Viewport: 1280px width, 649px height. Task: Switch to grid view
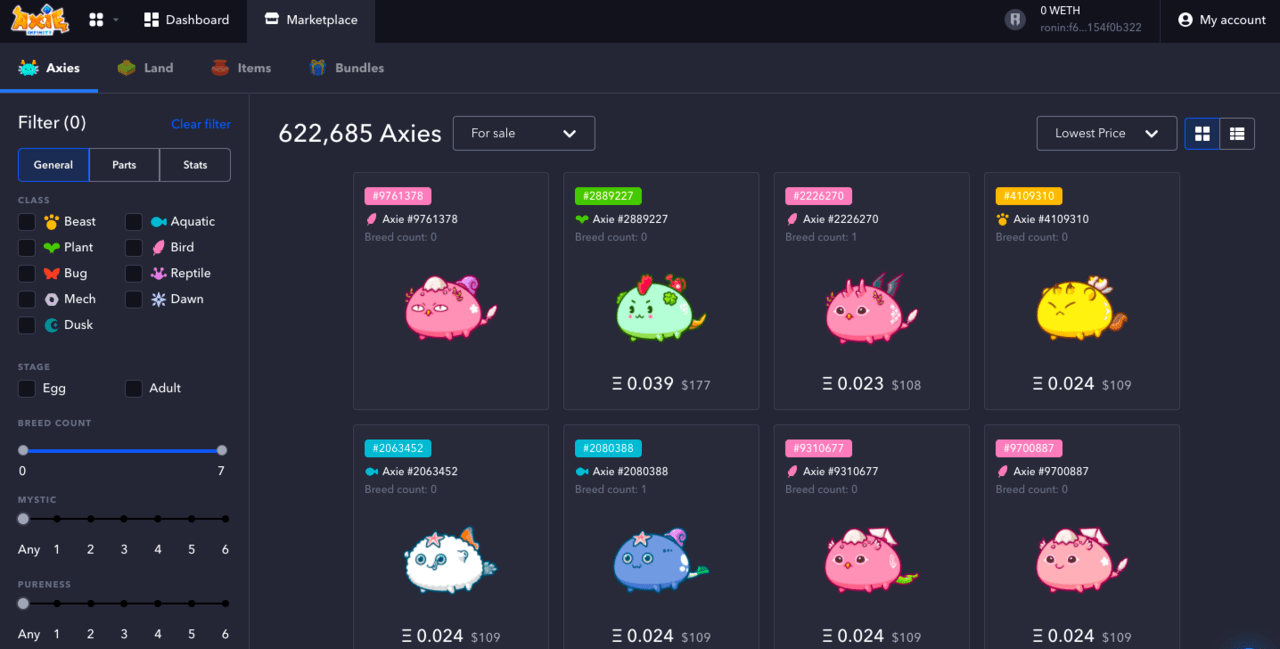tap(1202, 133)
